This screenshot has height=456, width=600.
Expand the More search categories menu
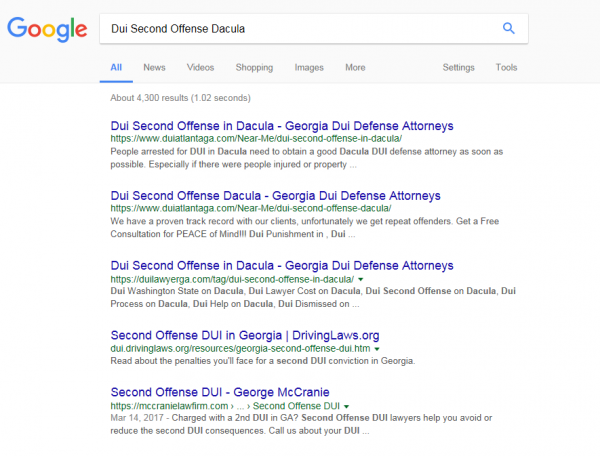point(355,67)
